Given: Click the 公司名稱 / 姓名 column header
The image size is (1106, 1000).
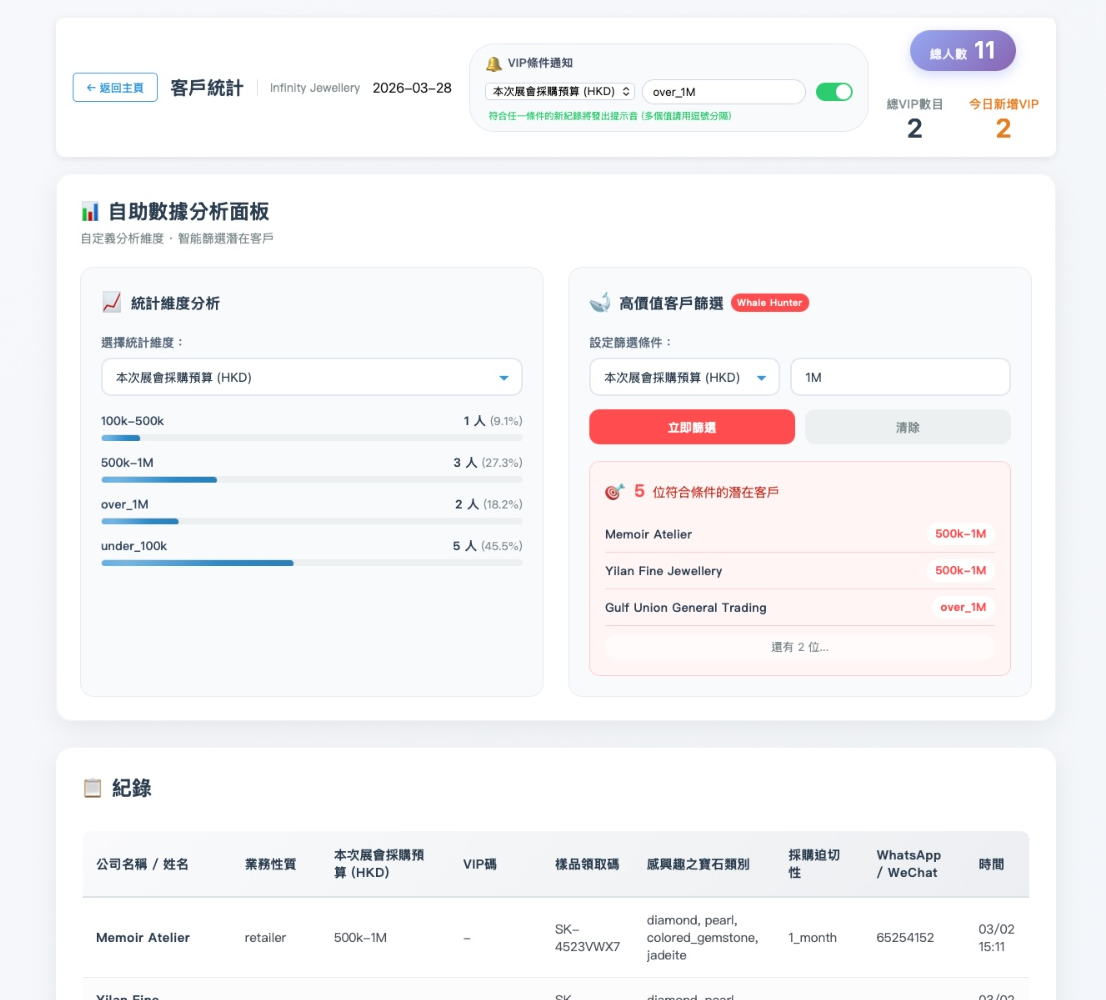Looking at the screenshot, I should 142,864.
